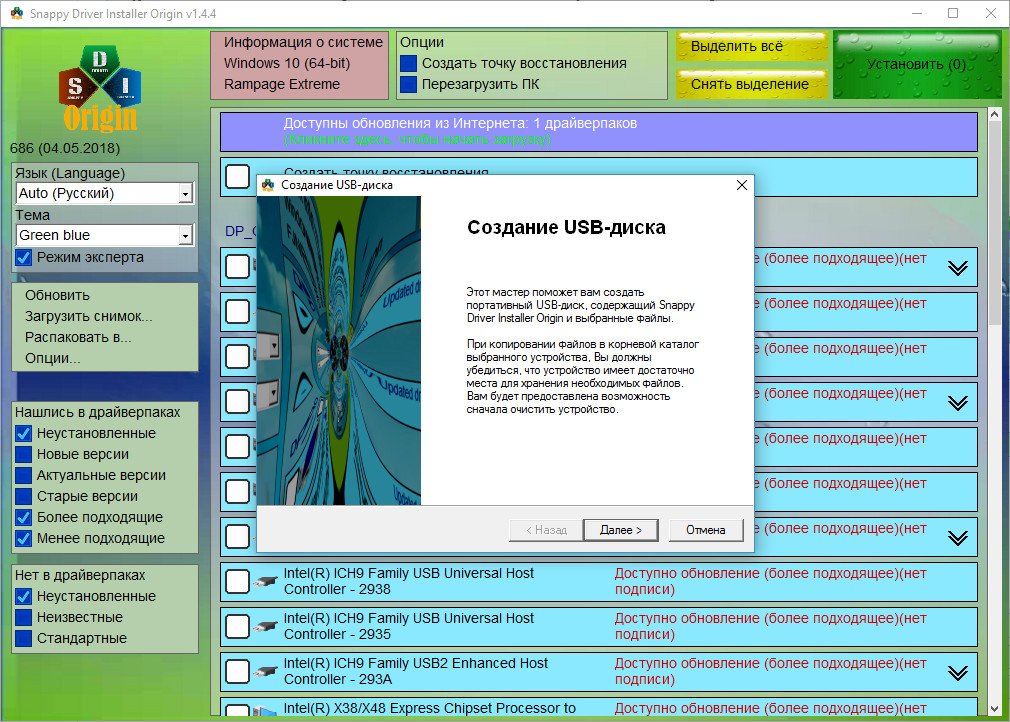Maximize the Snappy Driver Installer window
The width and height of the screenshot is (1010, 722).
click(953, 13)
